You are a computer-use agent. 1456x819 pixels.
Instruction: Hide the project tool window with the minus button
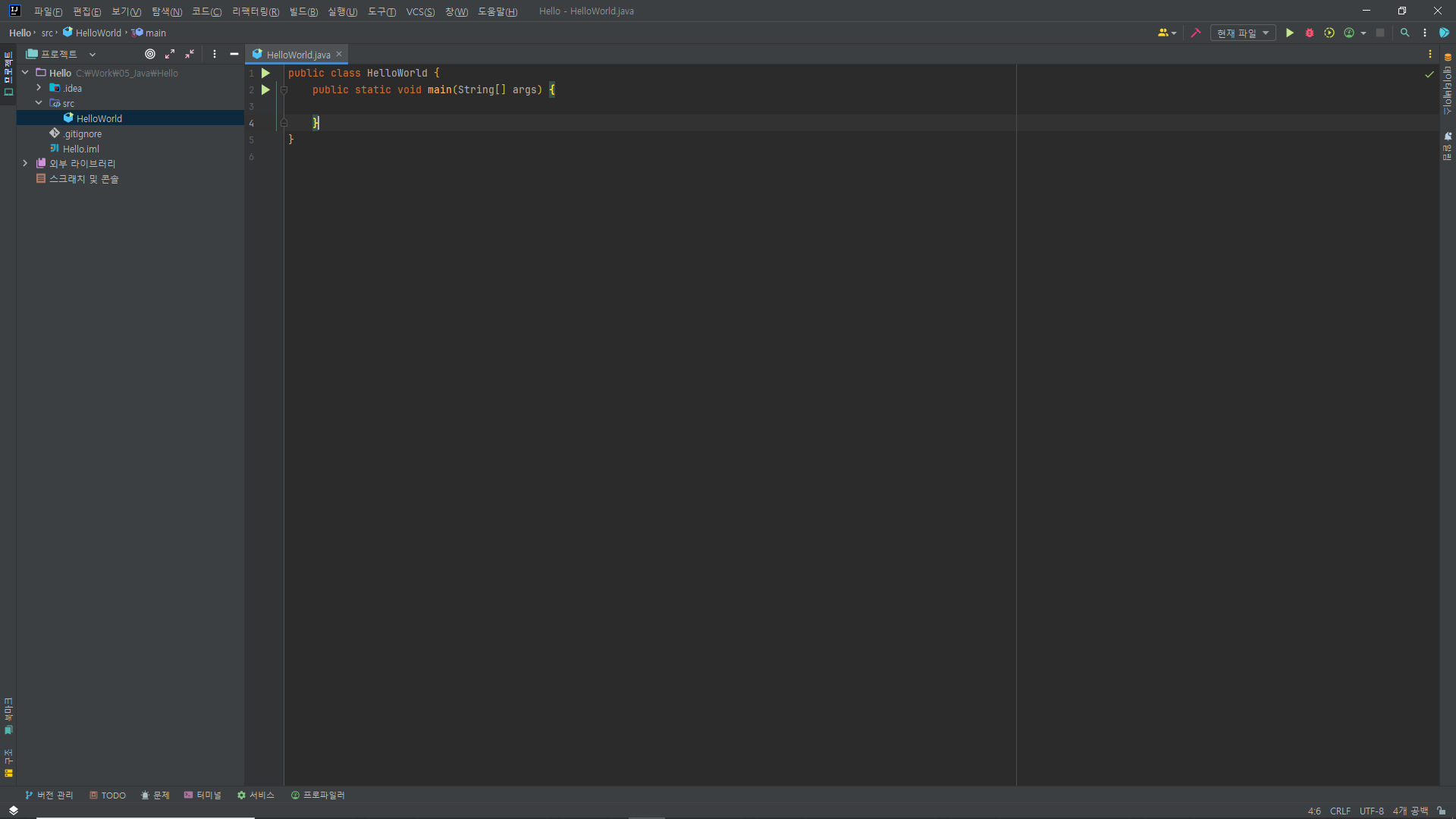[234, 54]
